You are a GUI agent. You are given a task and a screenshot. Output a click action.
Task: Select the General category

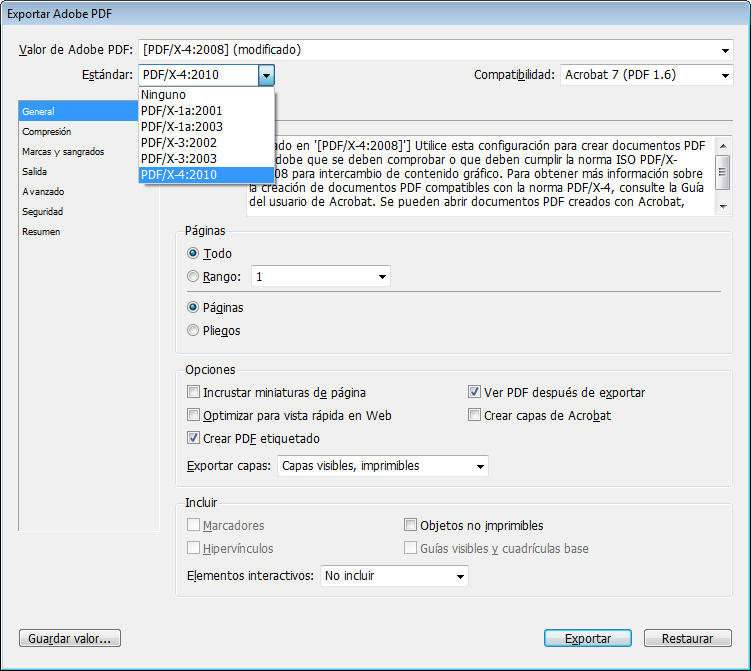pos(79,111)
